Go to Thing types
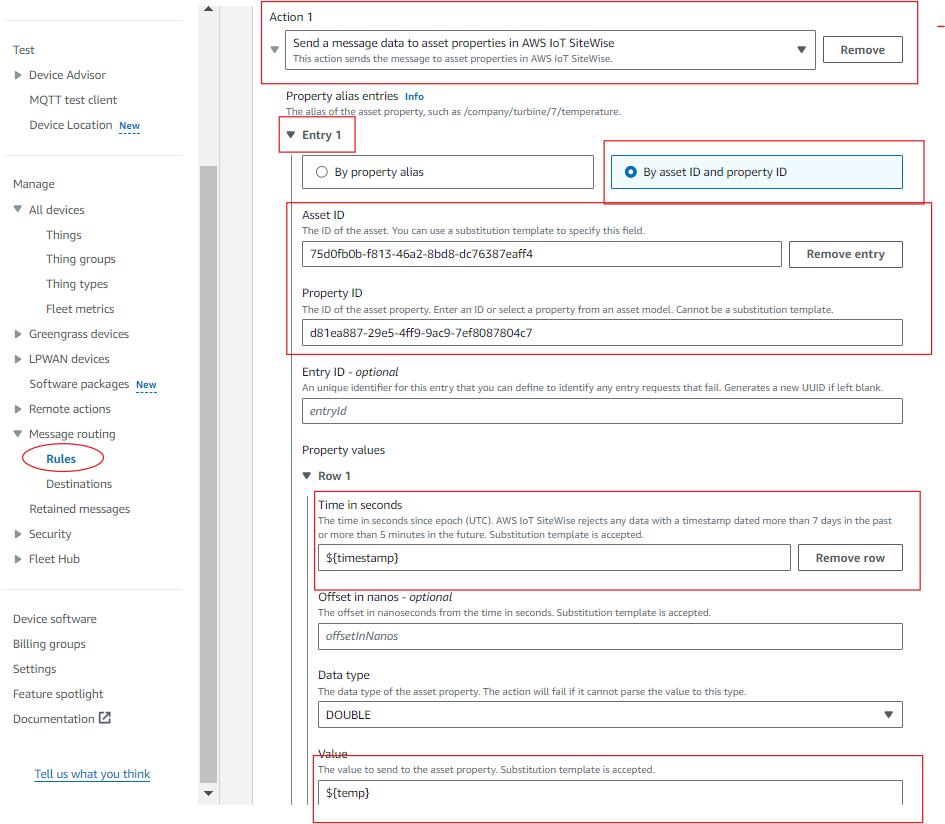This screenshot has width=945, height=824. (x=77, y=284)
